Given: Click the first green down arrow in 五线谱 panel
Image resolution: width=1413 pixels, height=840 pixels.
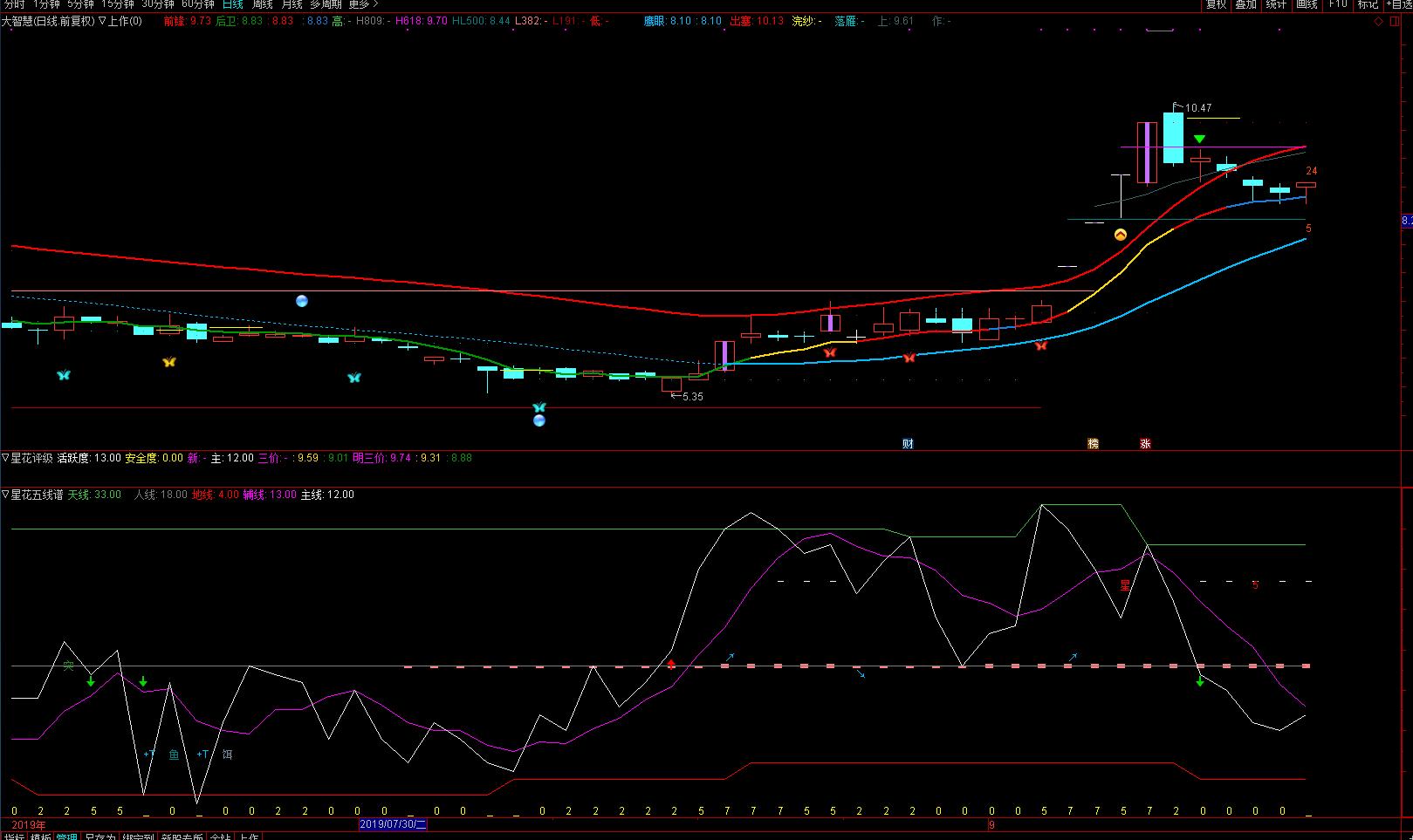Looking at the screenshot, I should 91,681.
